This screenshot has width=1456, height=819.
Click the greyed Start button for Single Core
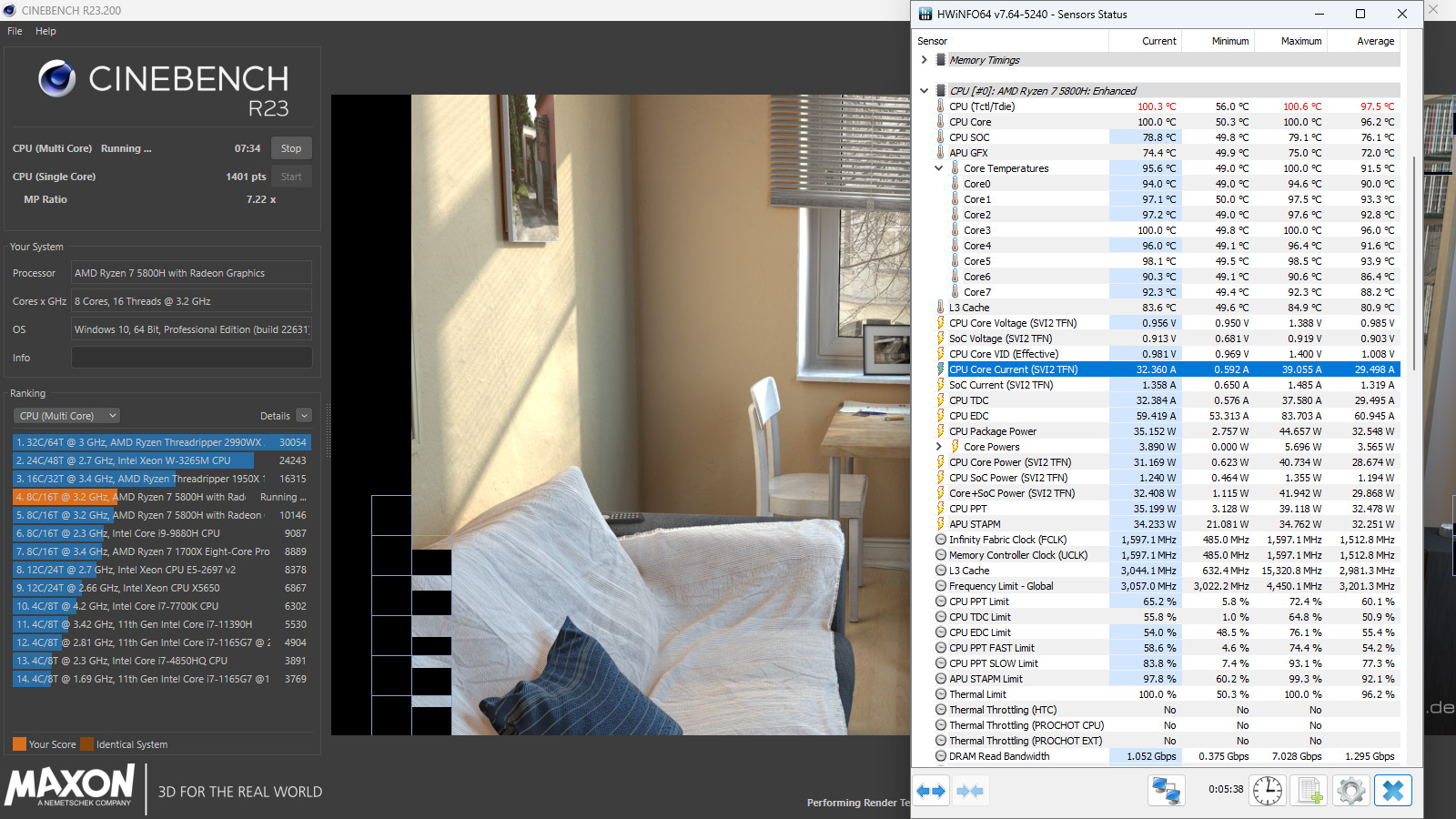(291, 177)
